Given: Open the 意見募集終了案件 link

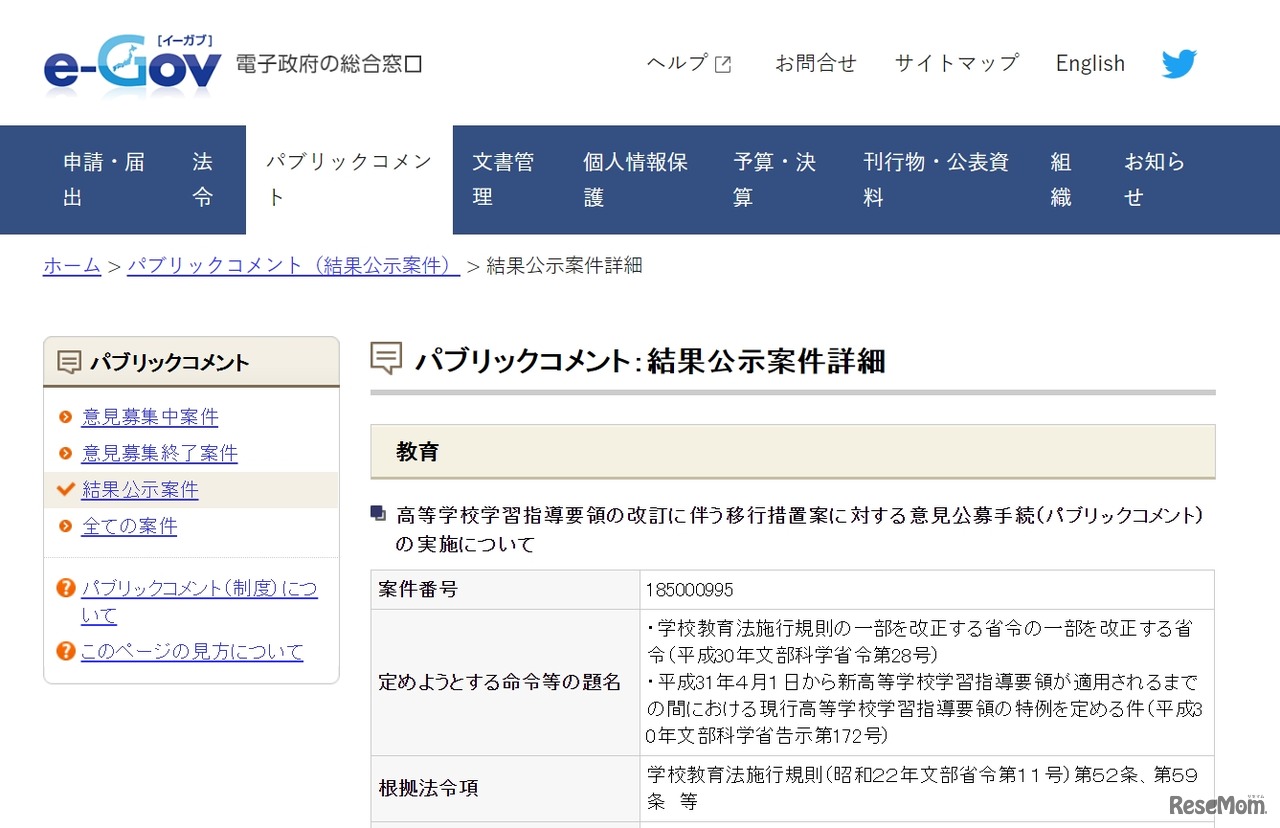Looking at the screenshot, I should [159, 453].
